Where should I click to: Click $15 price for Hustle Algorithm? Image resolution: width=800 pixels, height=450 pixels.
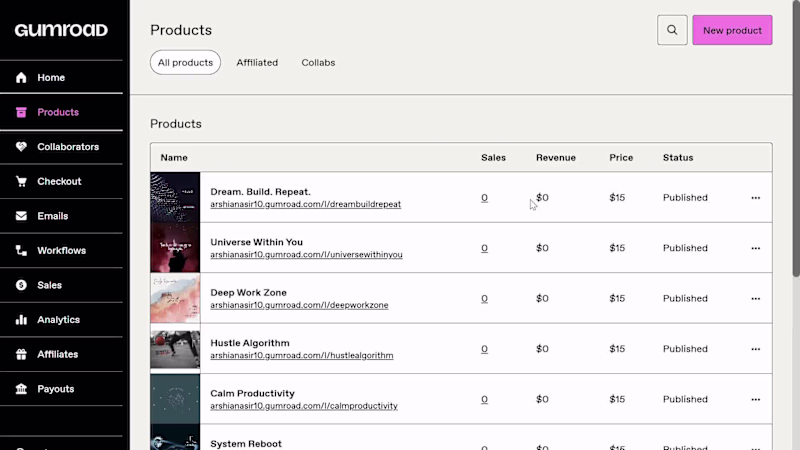click(617, 349)
